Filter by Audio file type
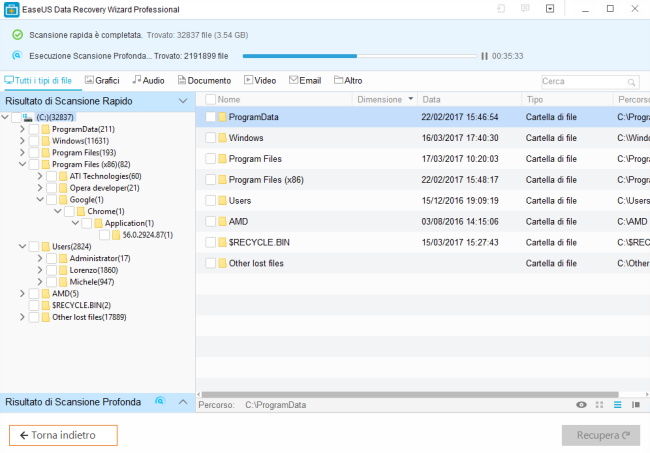Image resolution: width=650 pixels, height=453 pixels. tap(148, 80)
